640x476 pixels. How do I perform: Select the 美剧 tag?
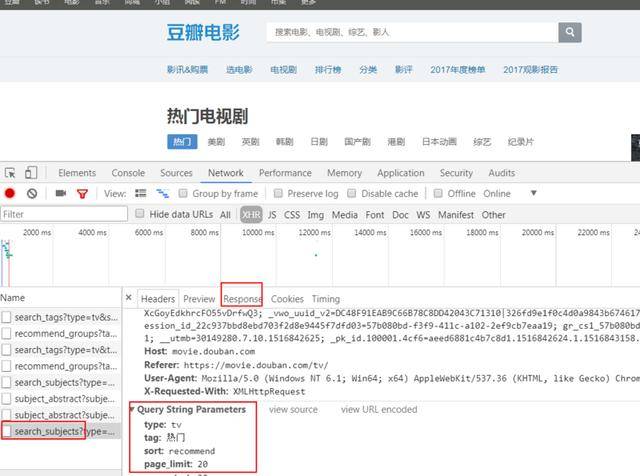pyautogui.click(x=216, y=142)
